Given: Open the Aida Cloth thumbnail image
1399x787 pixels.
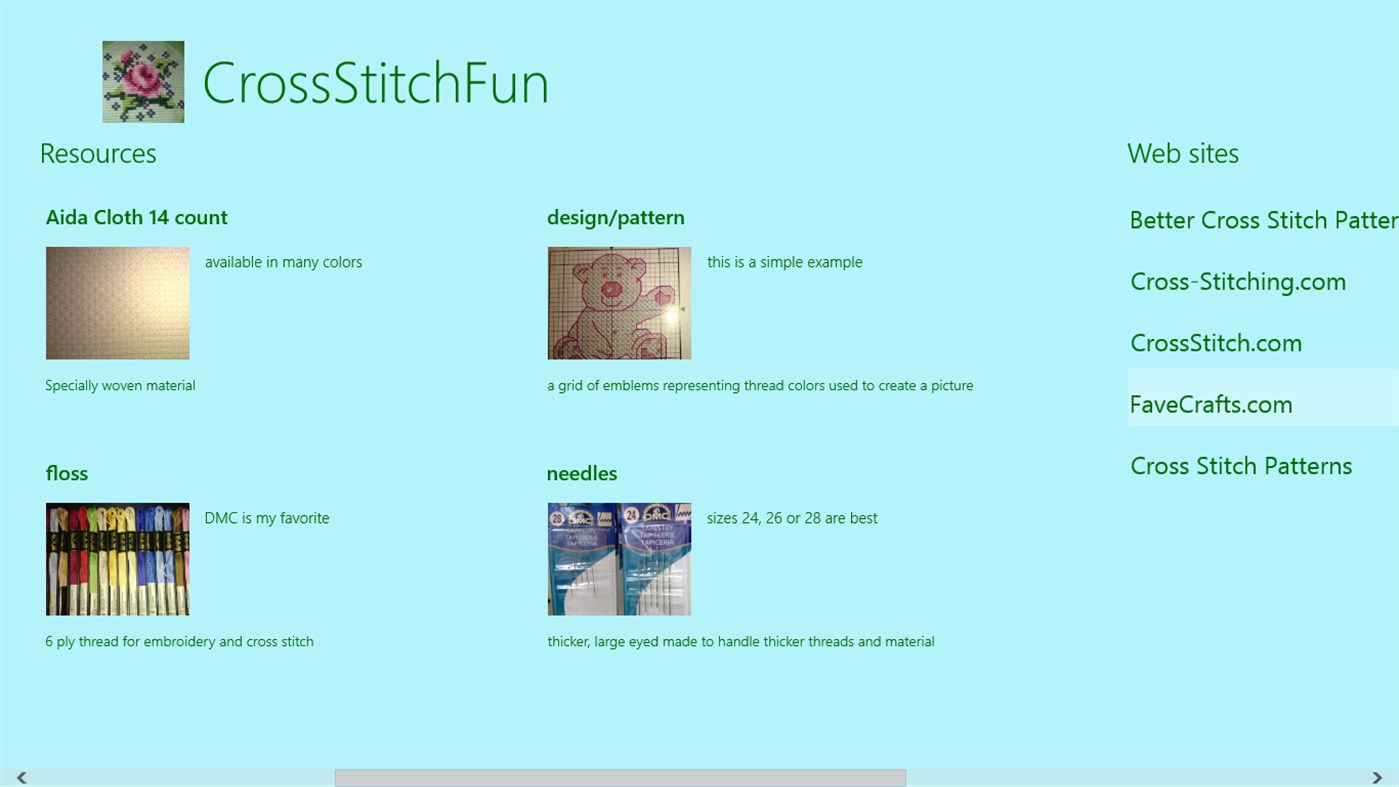Looking at the screenshot, I should click(118, 303).
